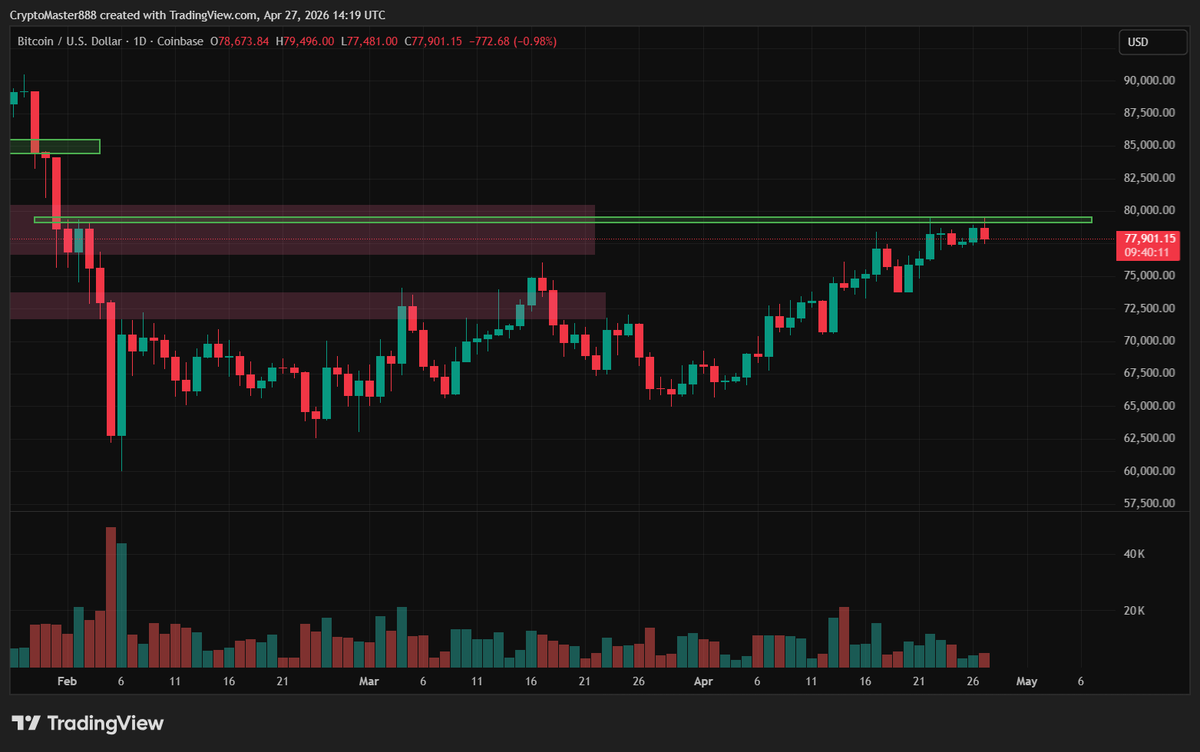This screenshot has width=1200, height=752.
Task: Click the May date axis label
Action: pos(1027,681)
